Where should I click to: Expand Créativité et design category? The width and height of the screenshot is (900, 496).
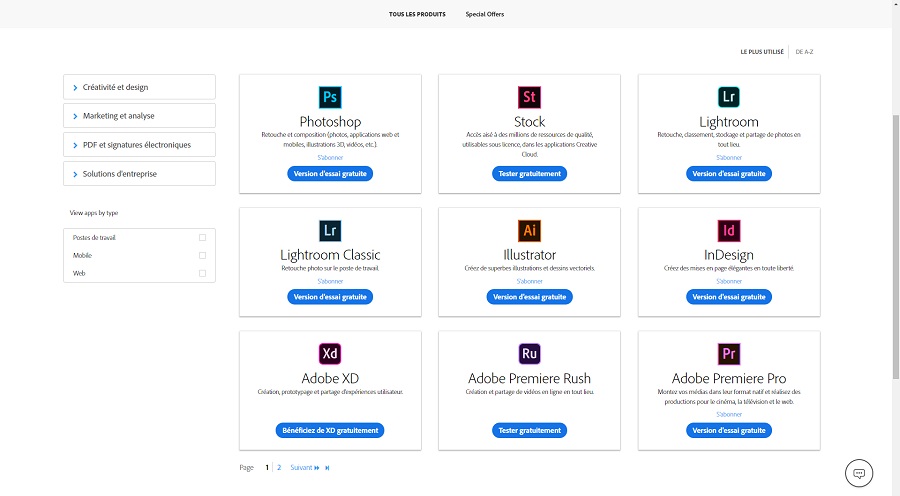coord(139,87)
